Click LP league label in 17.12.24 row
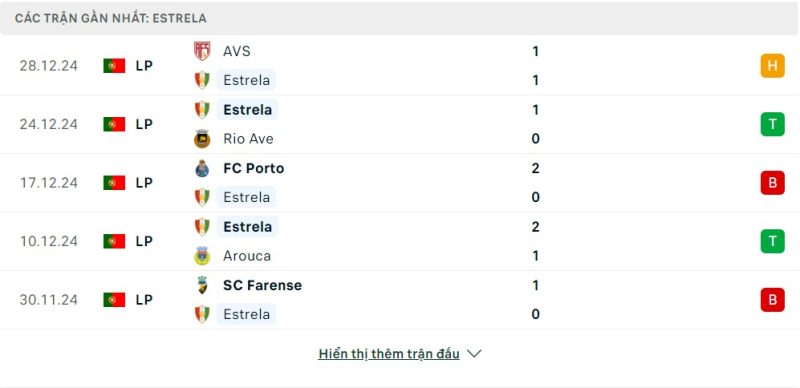This screenshot has height=388, width=800. click(x=144, y=183)
